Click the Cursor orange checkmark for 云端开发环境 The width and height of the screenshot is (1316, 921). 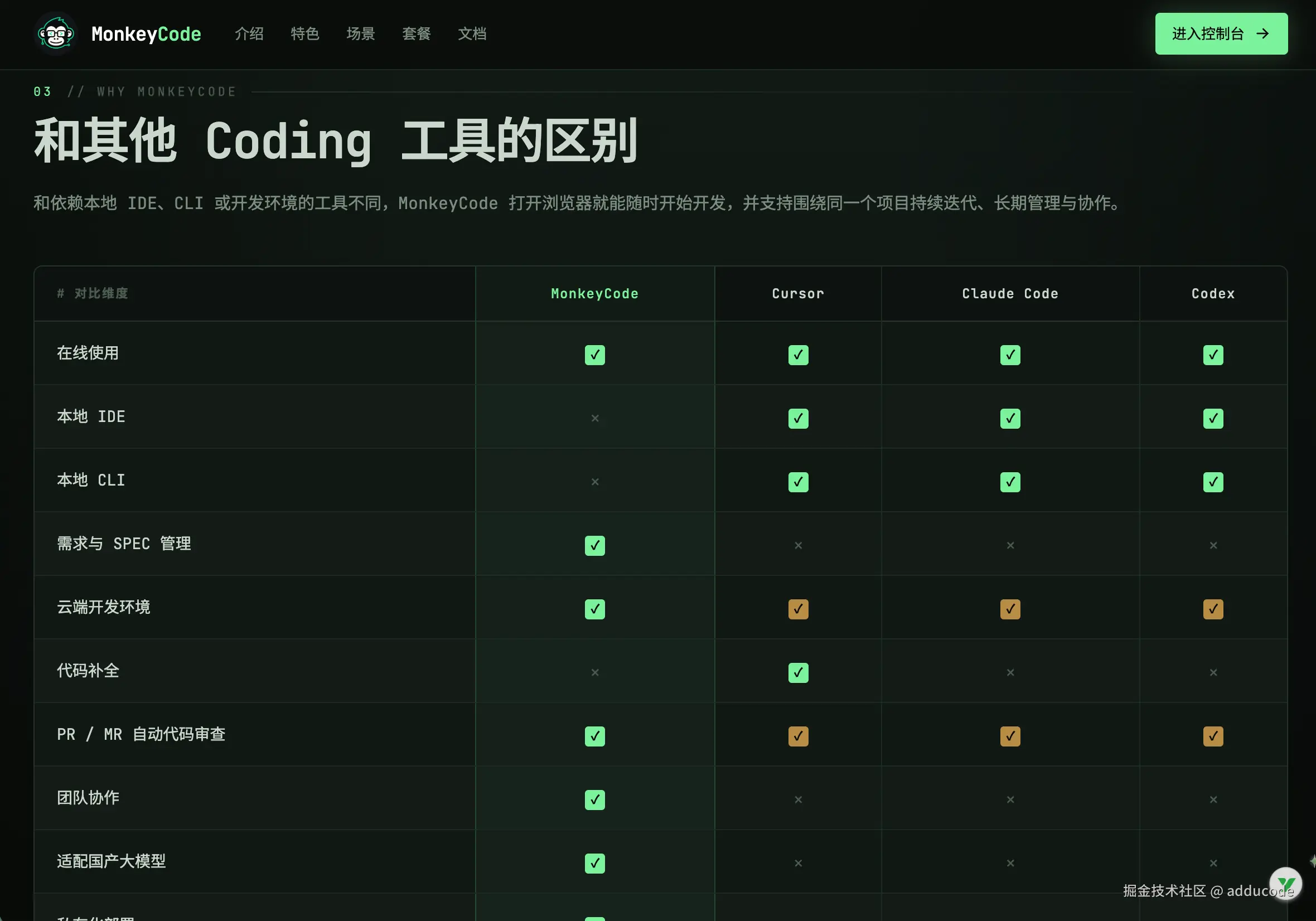click(798, 609)
